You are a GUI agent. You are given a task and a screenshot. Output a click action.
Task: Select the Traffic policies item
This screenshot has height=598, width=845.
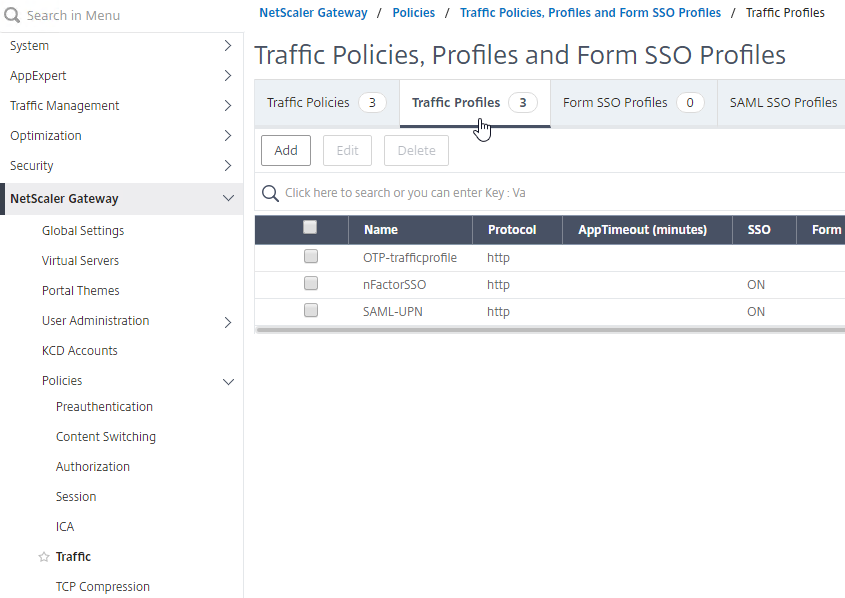pos(73,557)
